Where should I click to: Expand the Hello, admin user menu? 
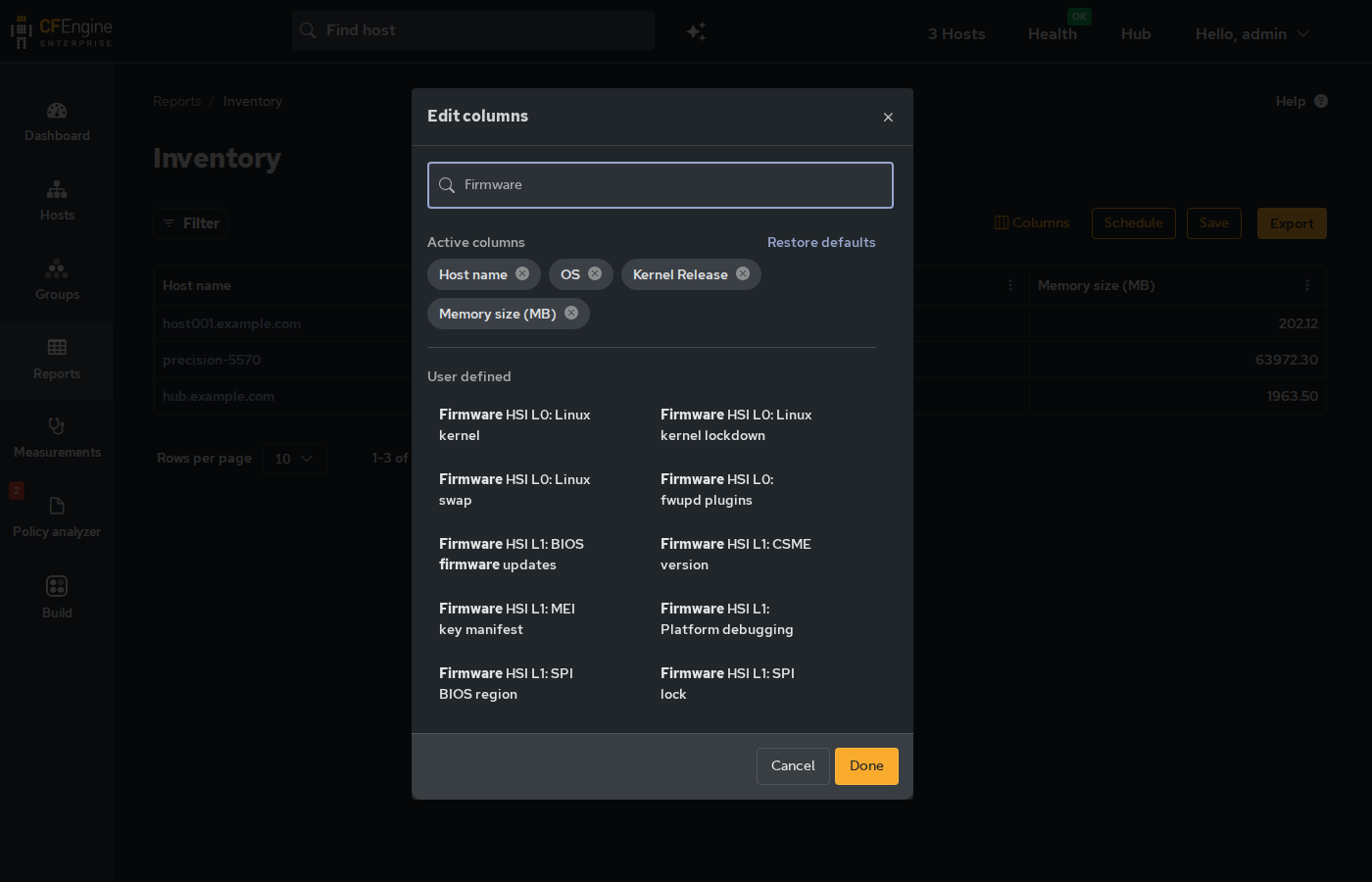pyautogui.click(x=1252, y=33)
